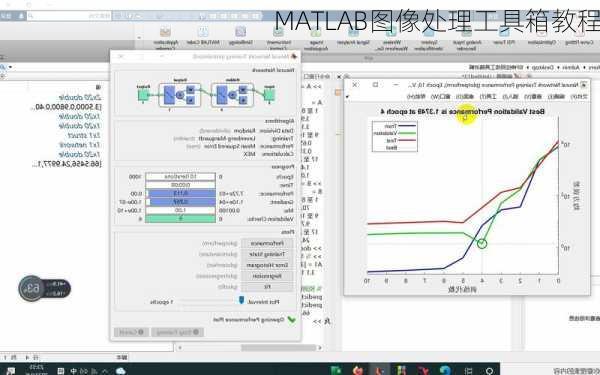Image resolution: width=600 pixels, height=375 pixels.
Task: Click the Validation entry in plot legend
Action: click(x=394, y=133)
